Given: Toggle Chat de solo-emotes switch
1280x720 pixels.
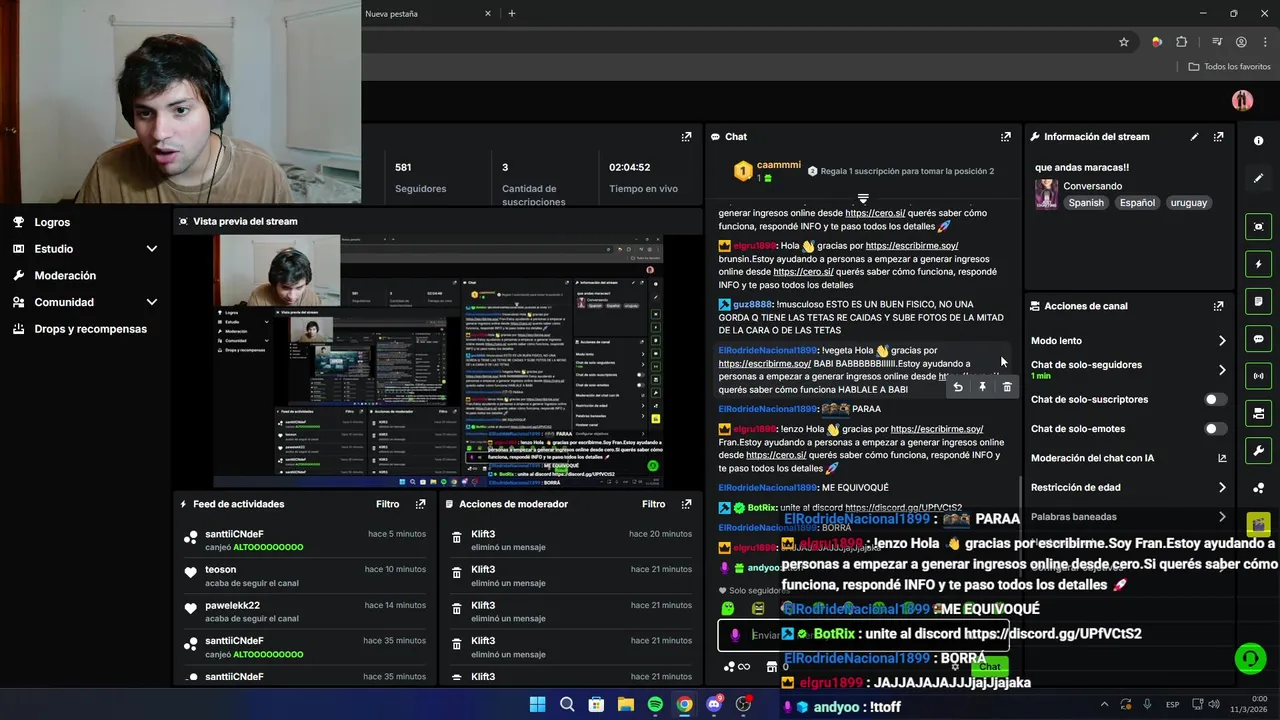Looking at the screenshot, I should (1215, 429).
